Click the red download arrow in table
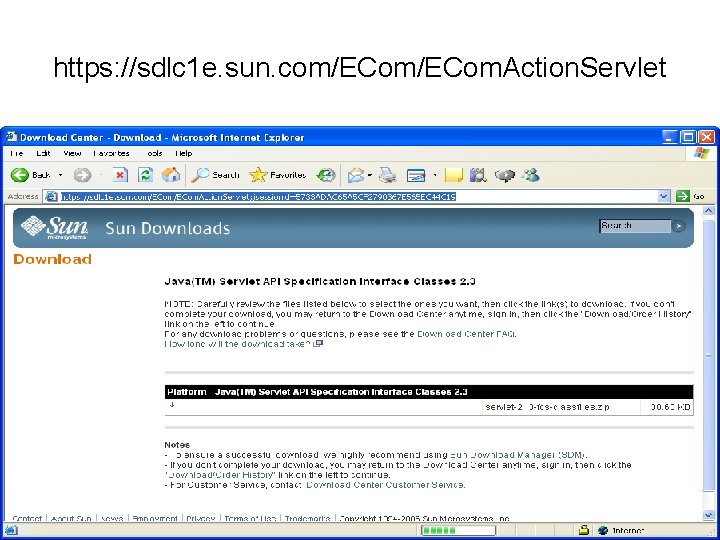This screenshot has height=540, width=720. [x=172, y=405]
